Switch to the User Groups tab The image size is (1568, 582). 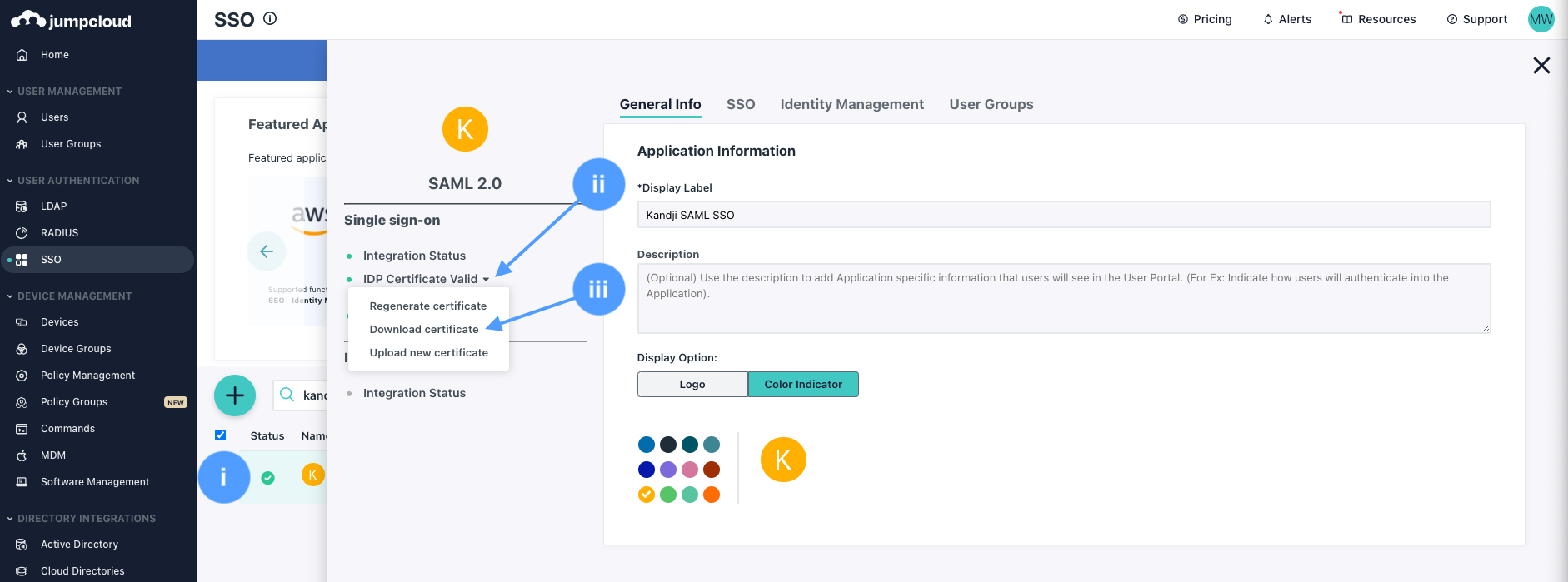pos(991,104)
